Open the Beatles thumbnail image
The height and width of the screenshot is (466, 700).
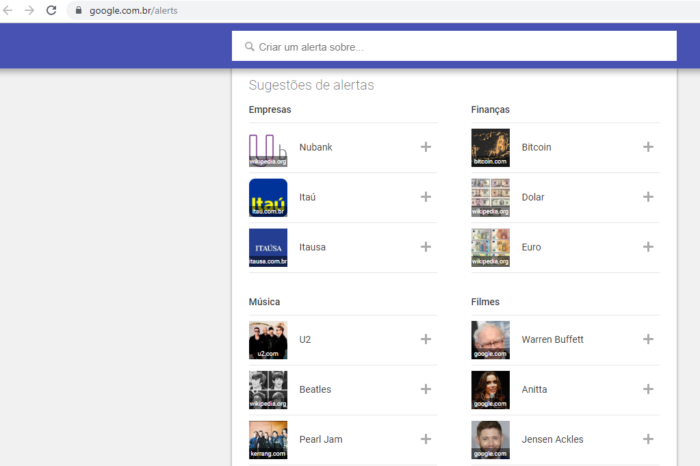(268, 390)
